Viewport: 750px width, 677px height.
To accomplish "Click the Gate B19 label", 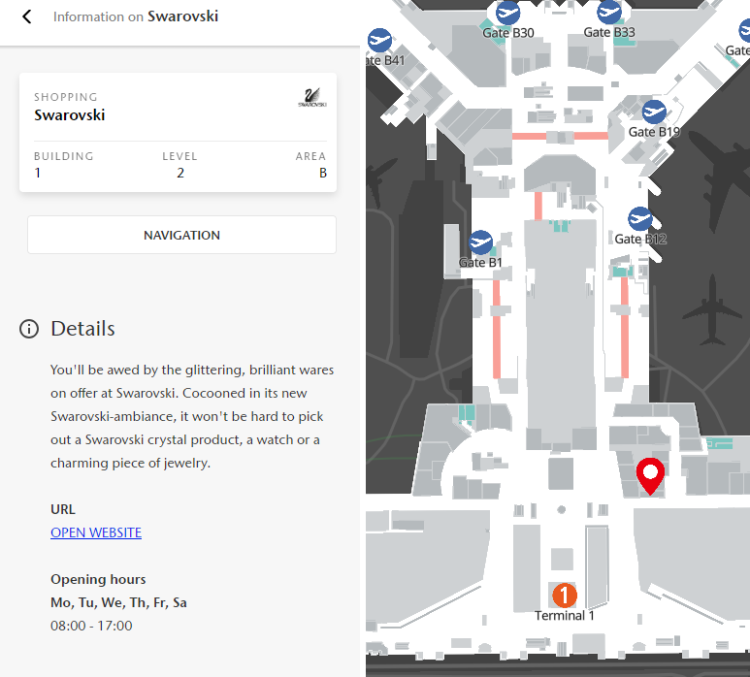I will coord(654,132).
